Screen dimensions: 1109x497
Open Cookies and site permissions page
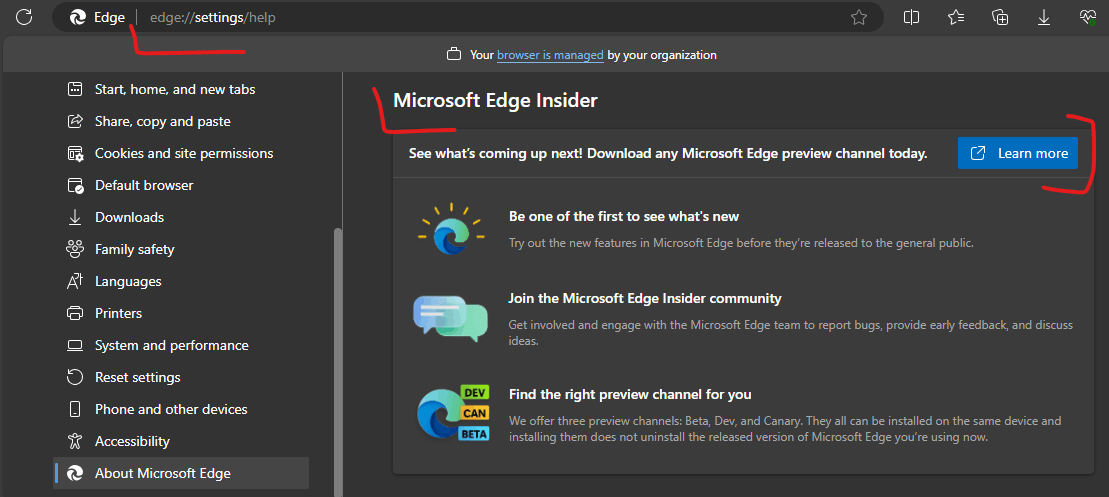[181, 153]
